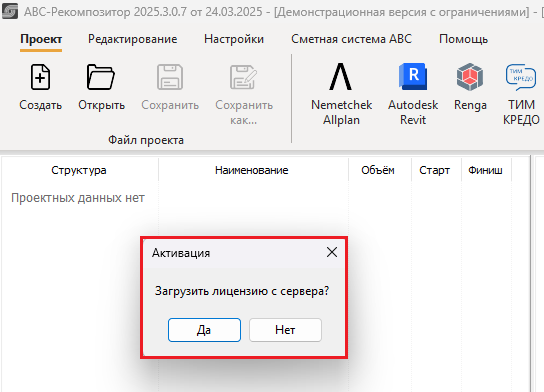Select the ТИМ КРЕДО import icon
This screenshot has height=392, width=544.
point(521,77)
